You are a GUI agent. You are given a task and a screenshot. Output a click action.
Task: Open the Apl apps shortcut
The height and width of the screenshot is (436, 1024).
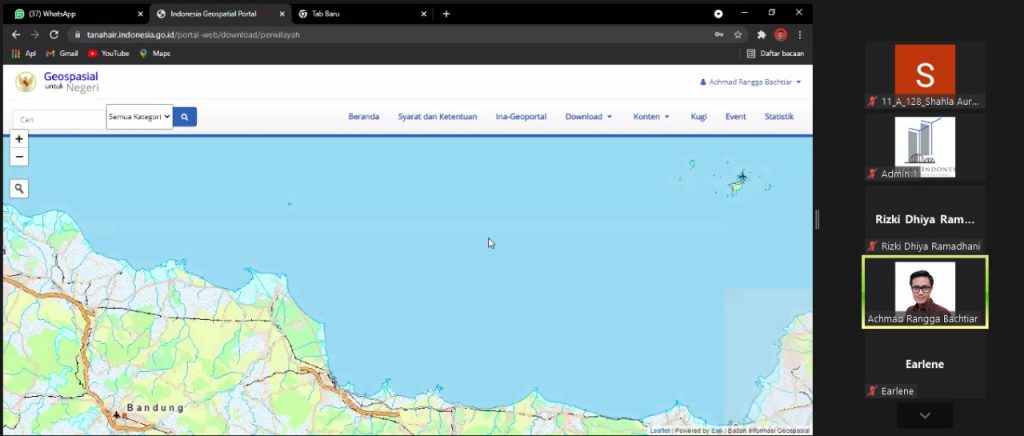click(x=24, y=54)
